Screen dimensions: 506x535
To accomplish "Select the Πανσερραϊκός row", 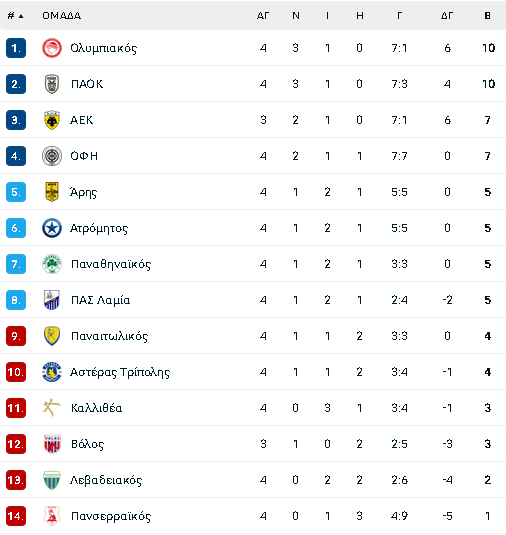I will tap(253, 516).
